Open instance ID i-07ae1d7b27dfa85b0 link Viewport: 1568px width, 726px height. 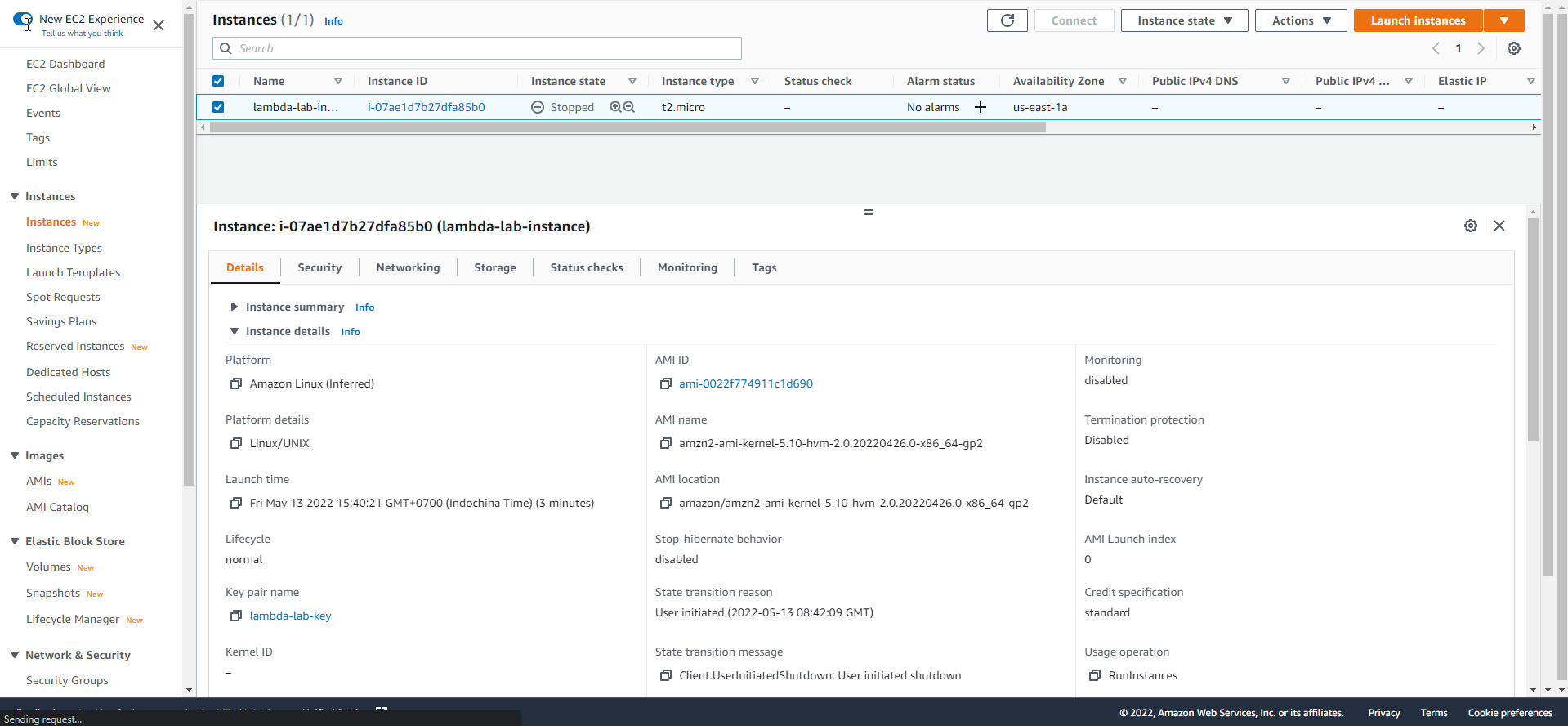pyautogui.click(x=427, y=107)
